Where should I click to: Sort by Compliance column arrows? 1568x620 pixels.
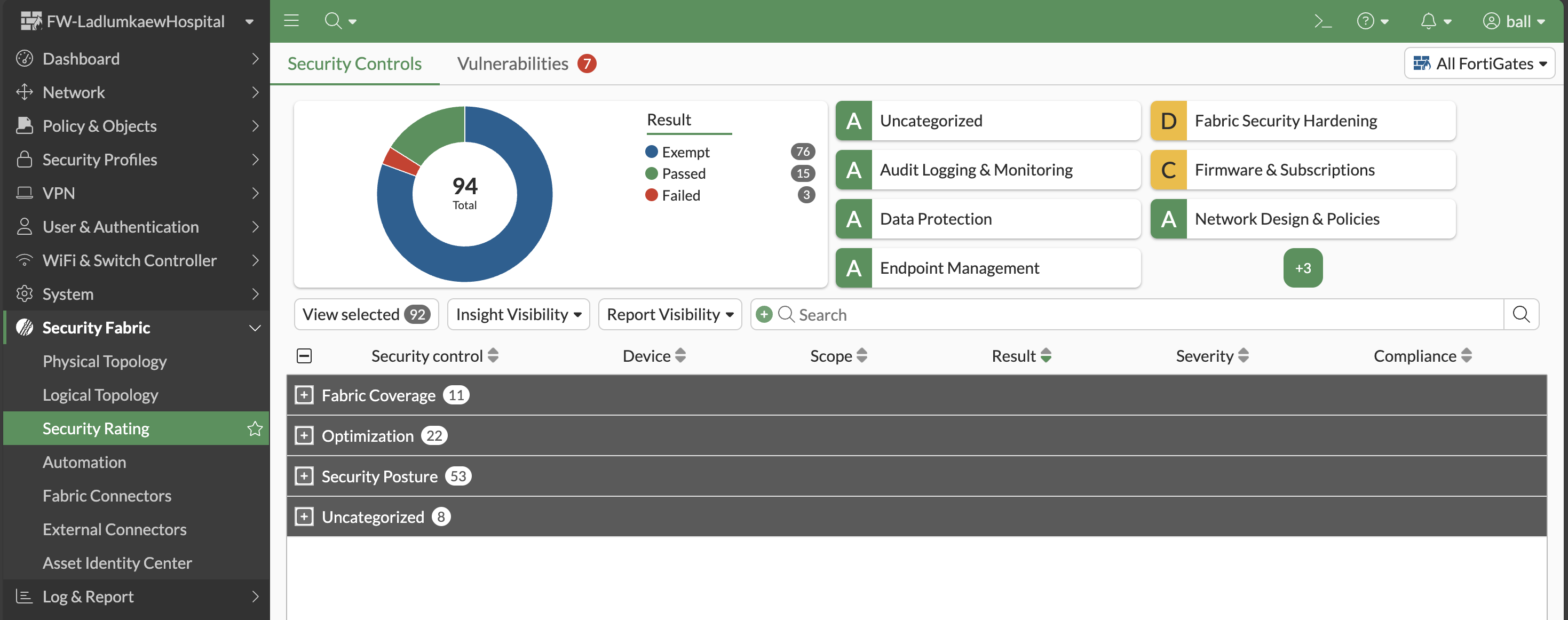click(1467, 355)
